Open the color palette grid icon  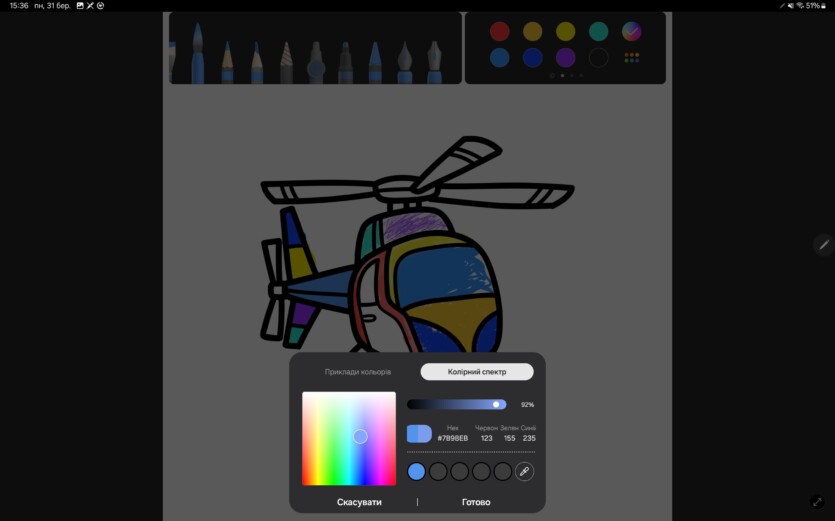631,58
